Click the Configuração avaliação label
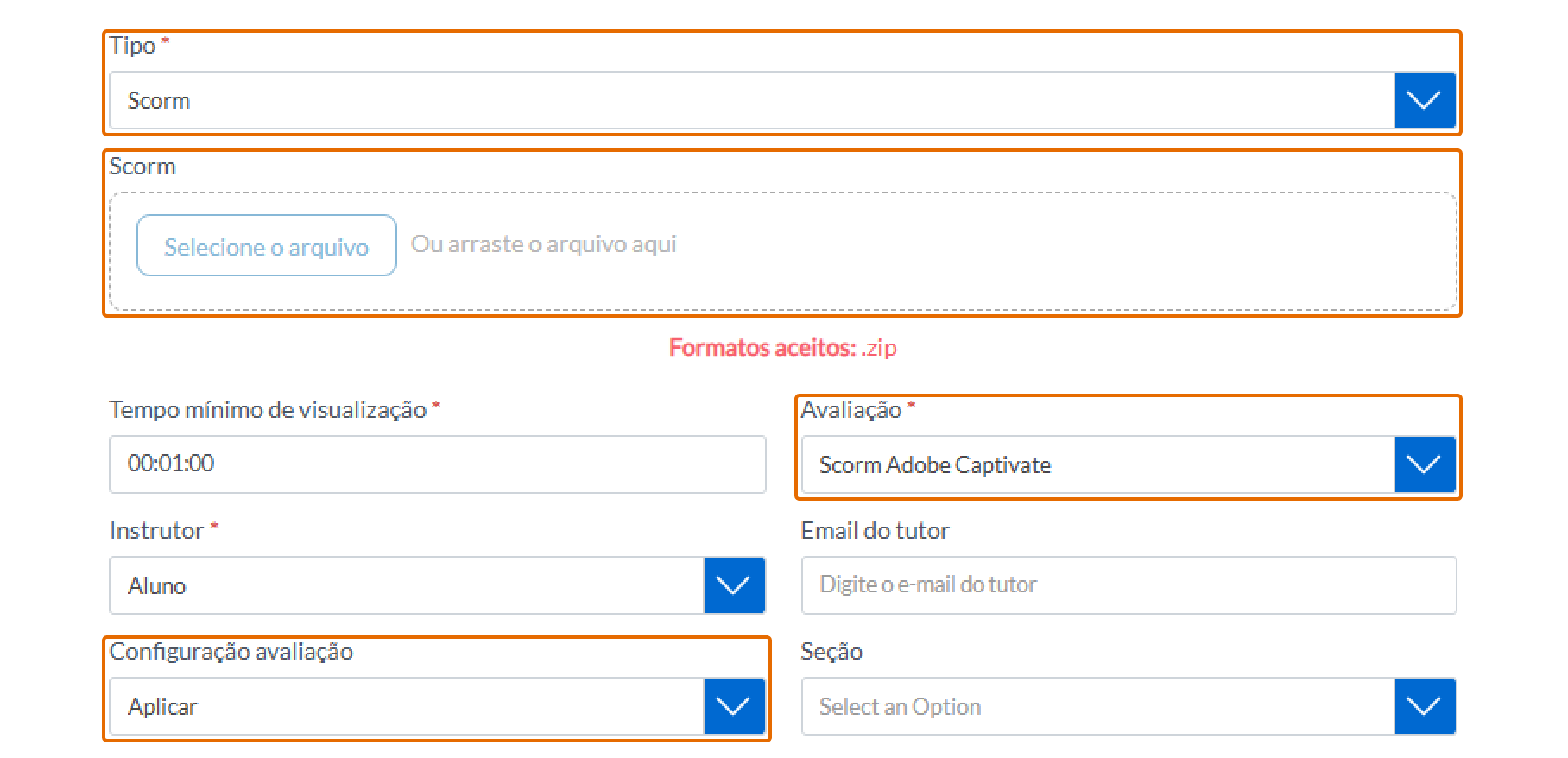The width and height of the screenshot is (1568, 758). click(231, 652)
